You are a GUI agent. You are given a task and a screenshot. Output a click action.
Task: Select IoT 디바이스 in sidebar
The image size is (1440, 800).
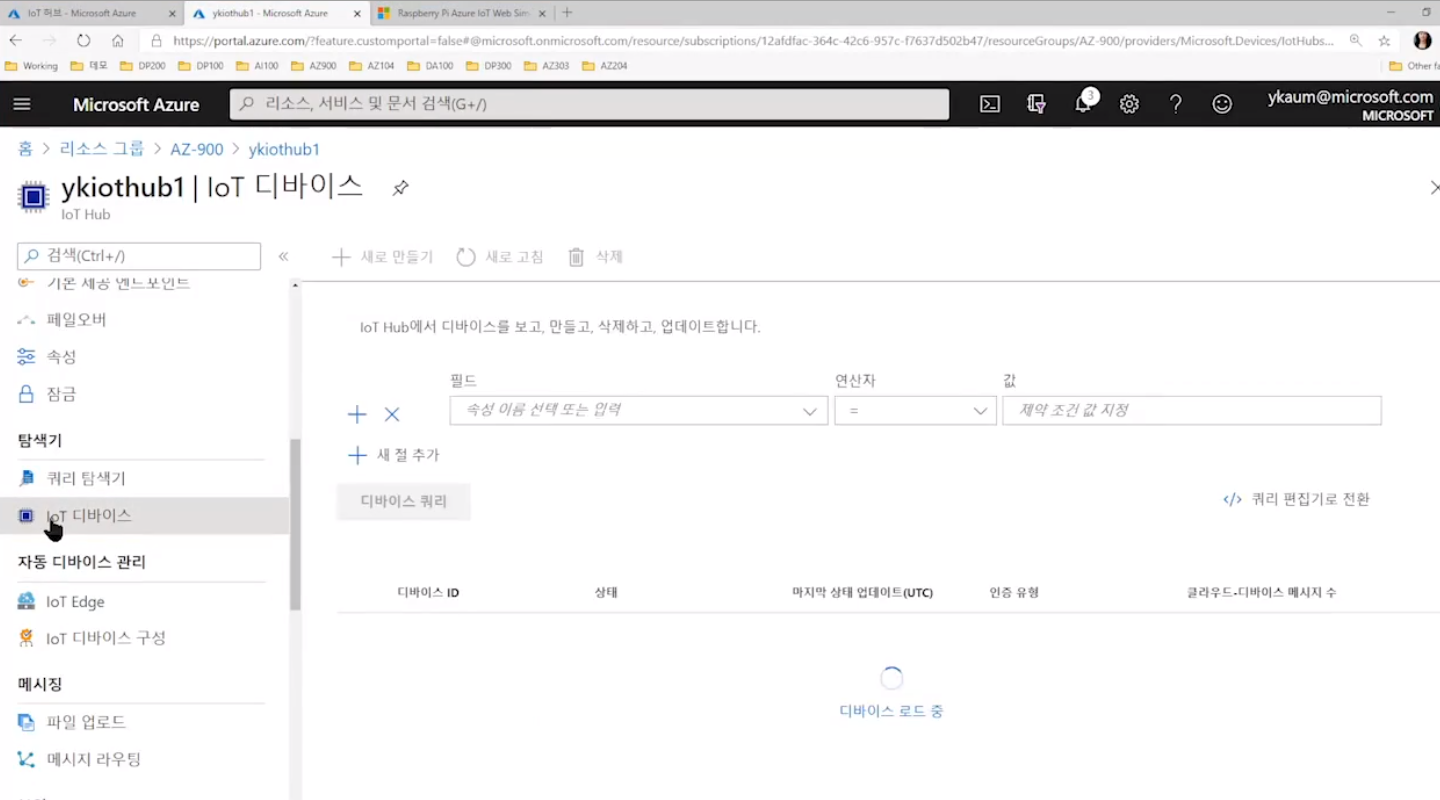(x=145, y=516)
